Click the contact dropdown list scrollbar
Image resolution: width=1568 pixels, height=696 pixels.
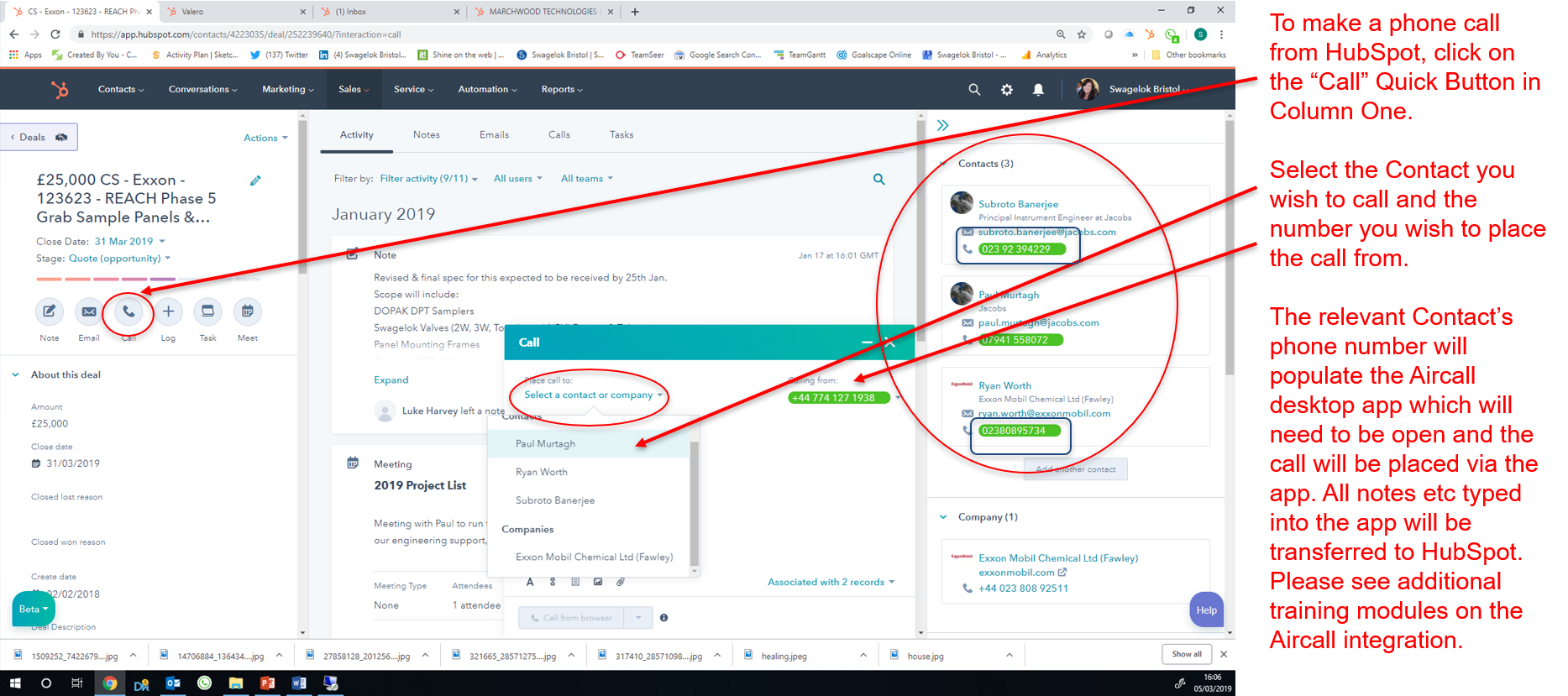pos(695,504)
